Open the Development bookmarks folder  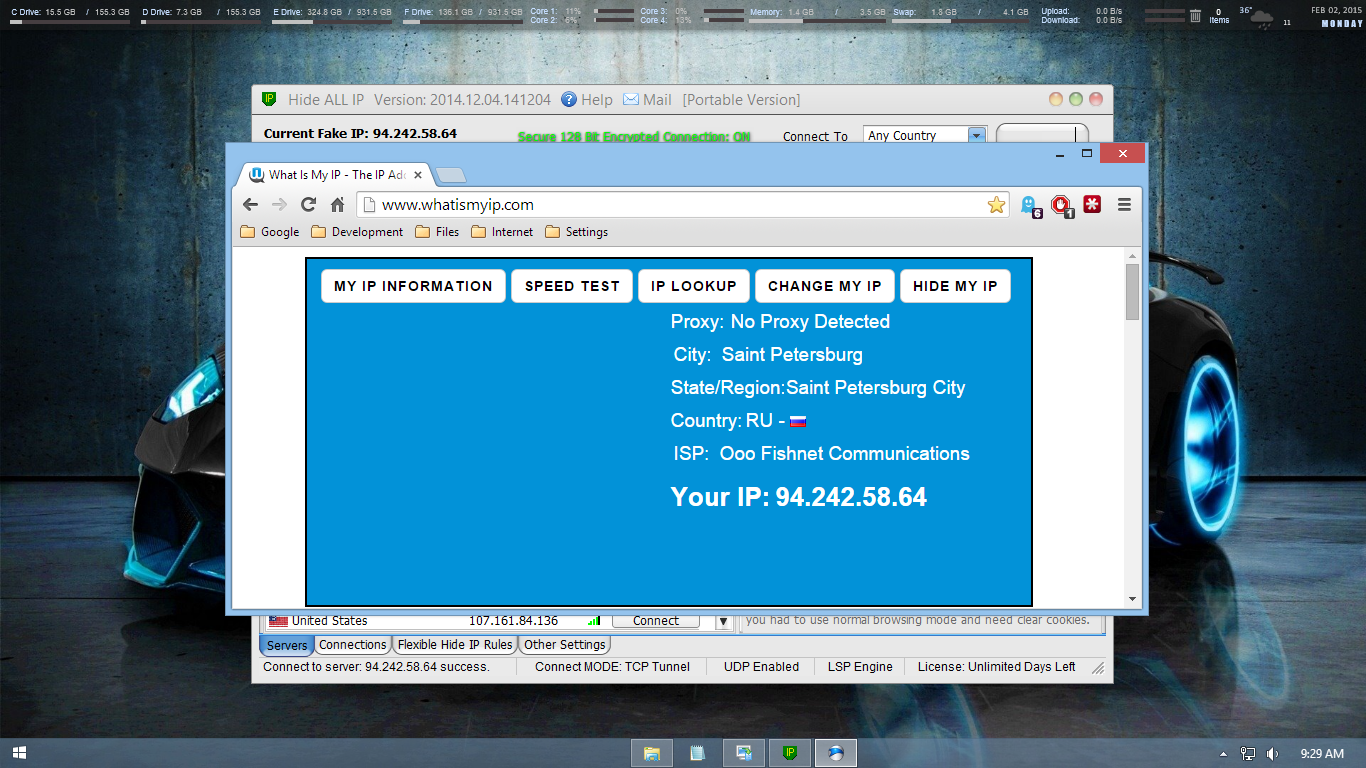tap(357, 232)
